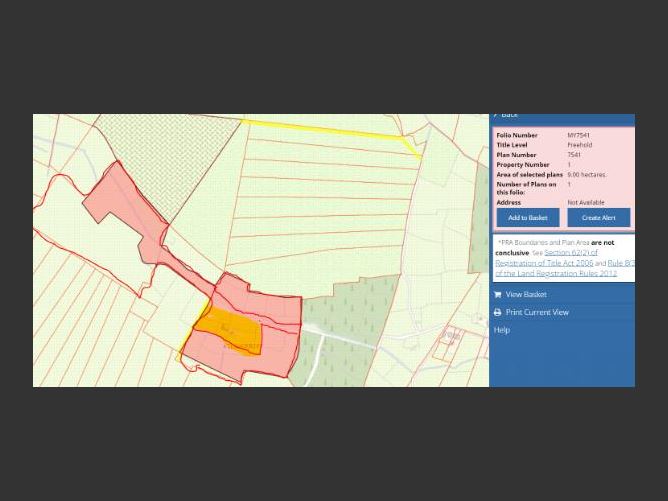The height and width of the screenshot is (501, 668).
Task: Click the folio number value MY7541
Action: pyautogui.click(x=578, y=135)
